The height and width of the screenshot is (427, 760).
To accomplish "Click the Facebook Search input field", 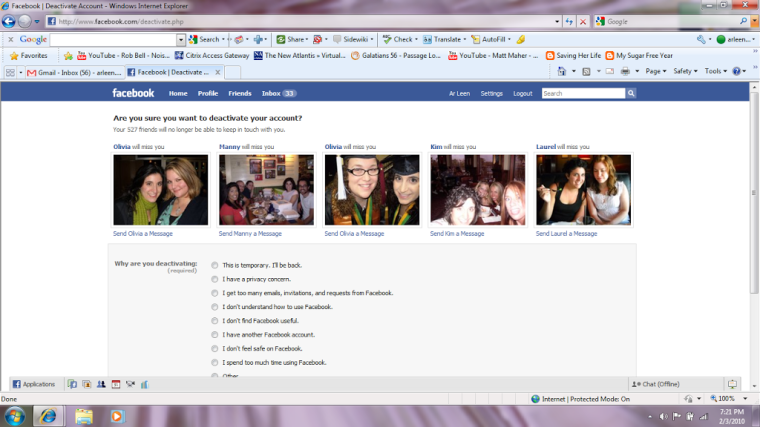I will [x=584, y=93].
